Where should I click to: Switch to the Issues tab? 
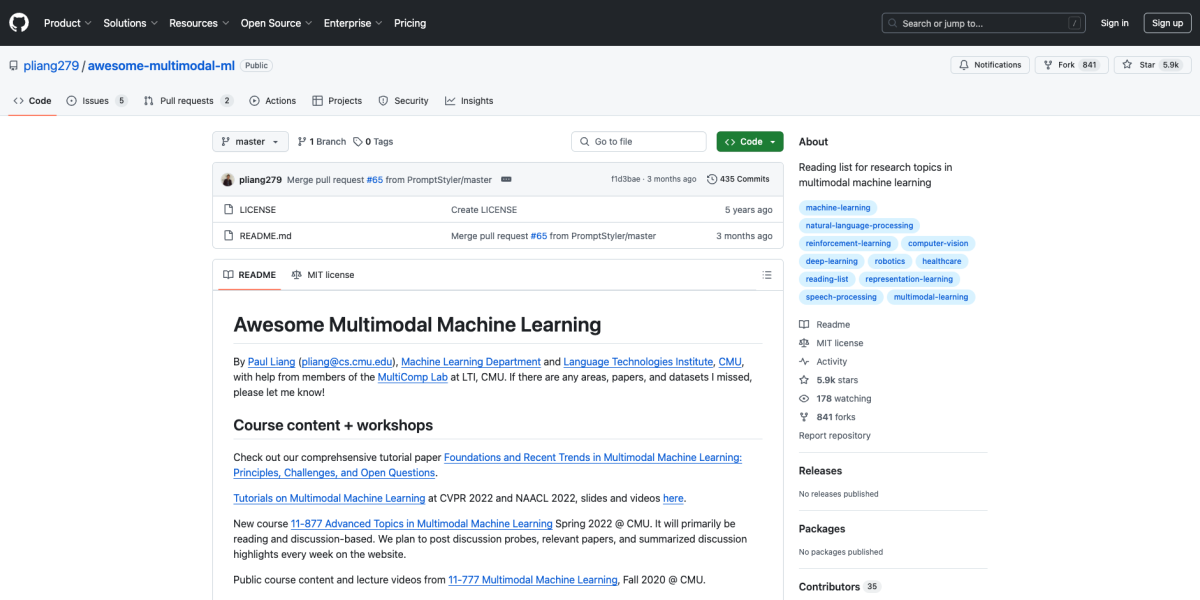pos(96,101)
